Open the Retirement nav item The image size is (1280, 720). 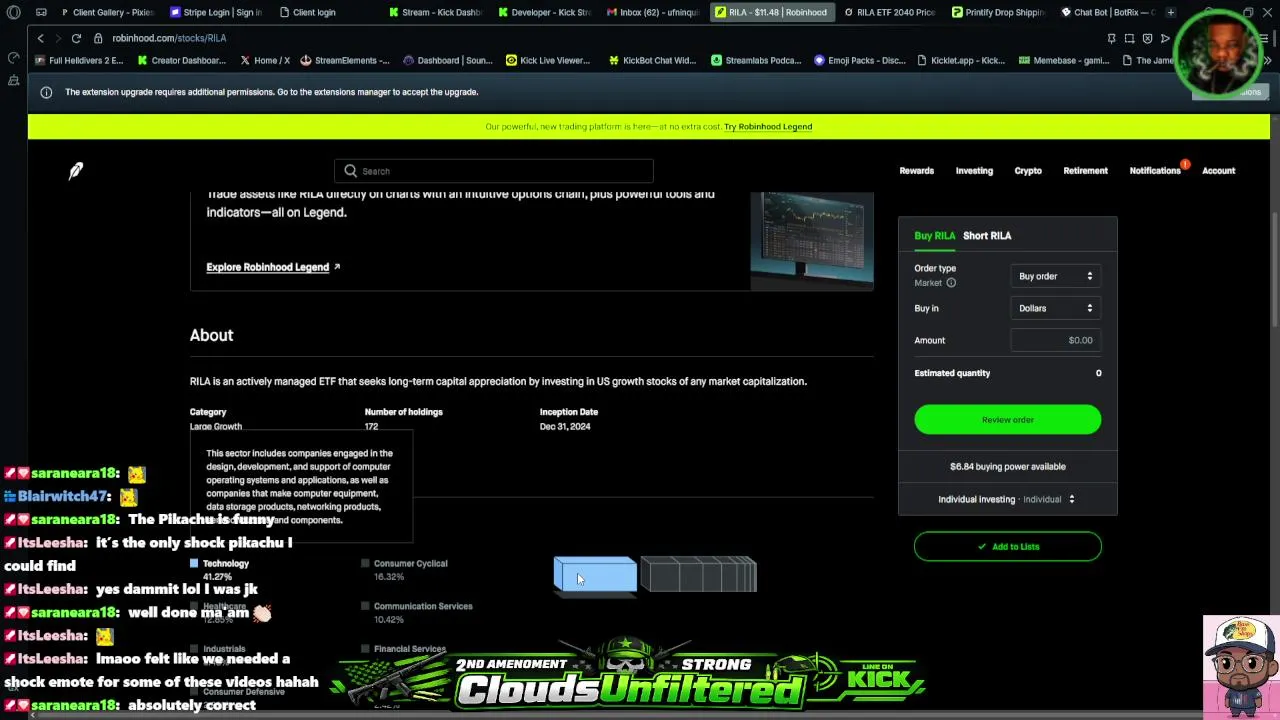pyautogui.click(x=1085, y=171)
